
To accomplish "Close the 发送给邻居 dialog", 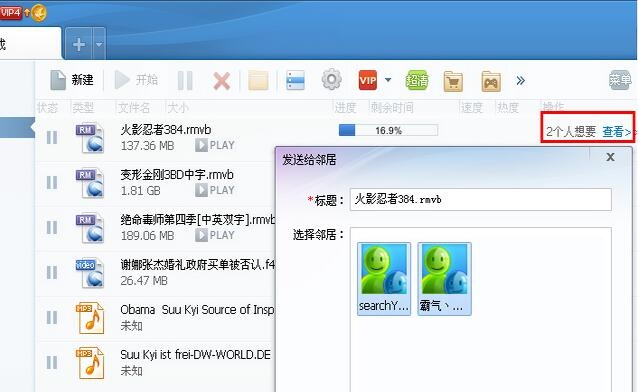I will pos(610,157).
